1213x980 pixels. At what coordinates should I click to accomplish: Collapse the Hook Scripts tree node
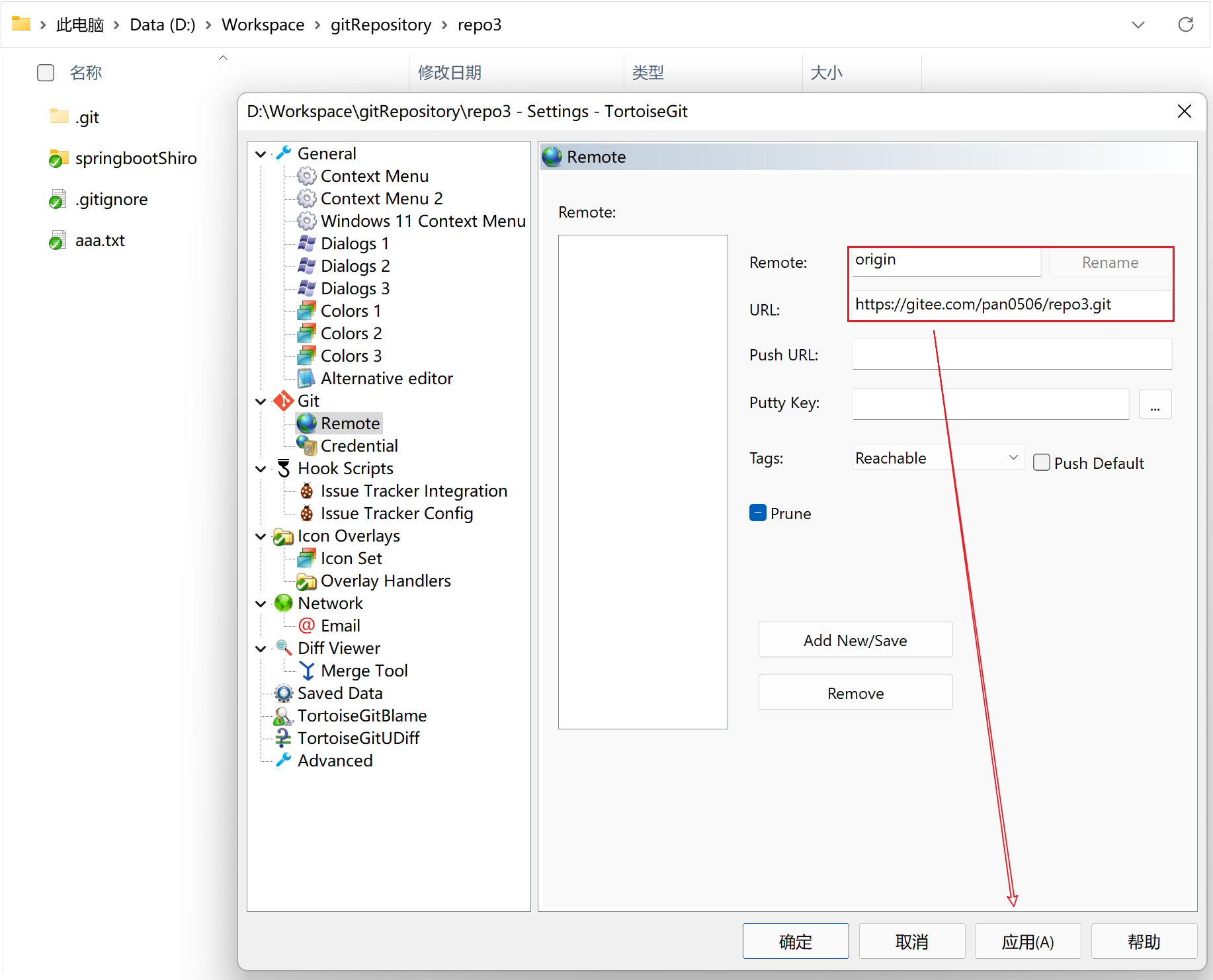[x=261, y=469]
